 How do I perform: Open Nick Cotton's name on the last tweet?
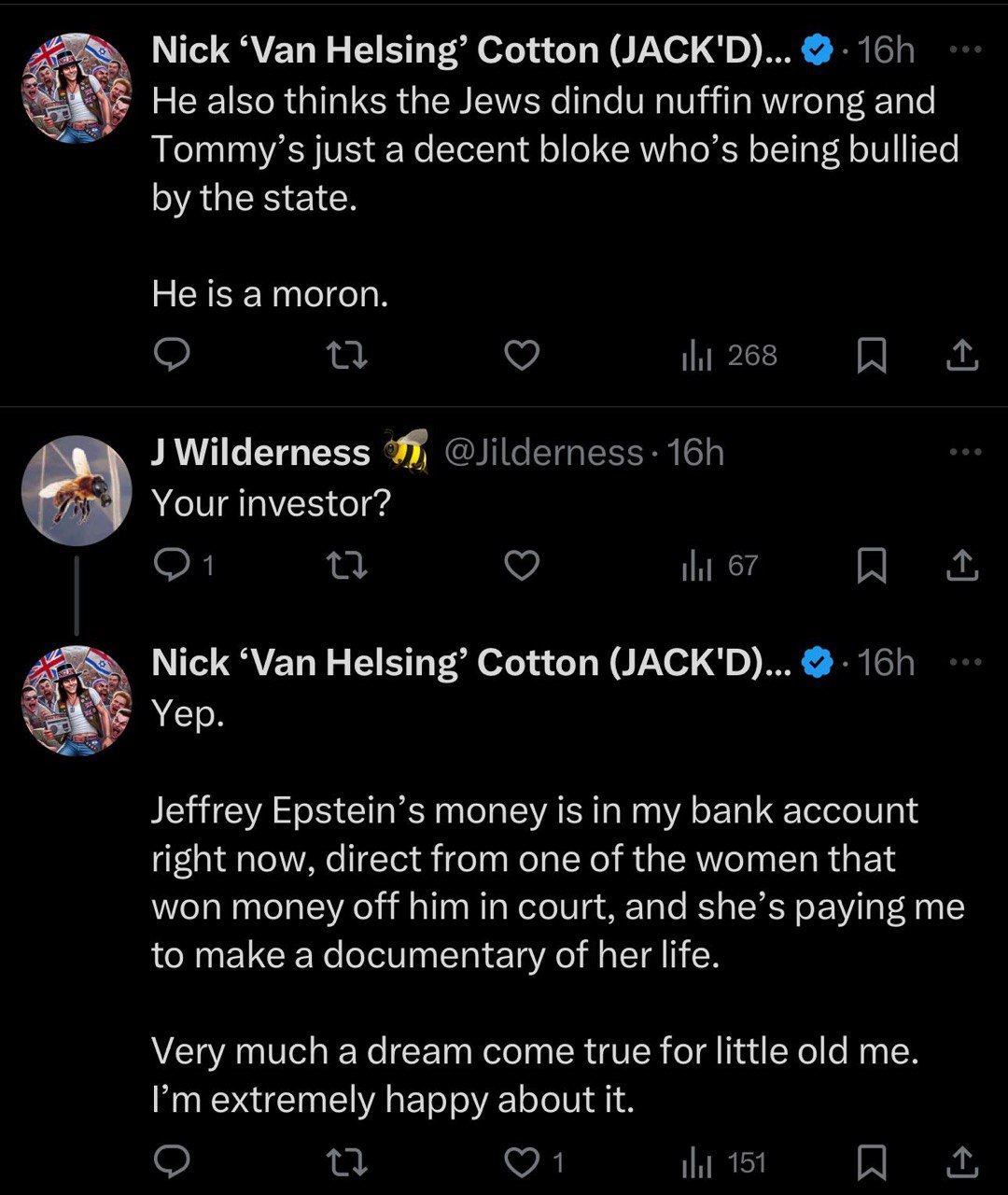[470, 663]
